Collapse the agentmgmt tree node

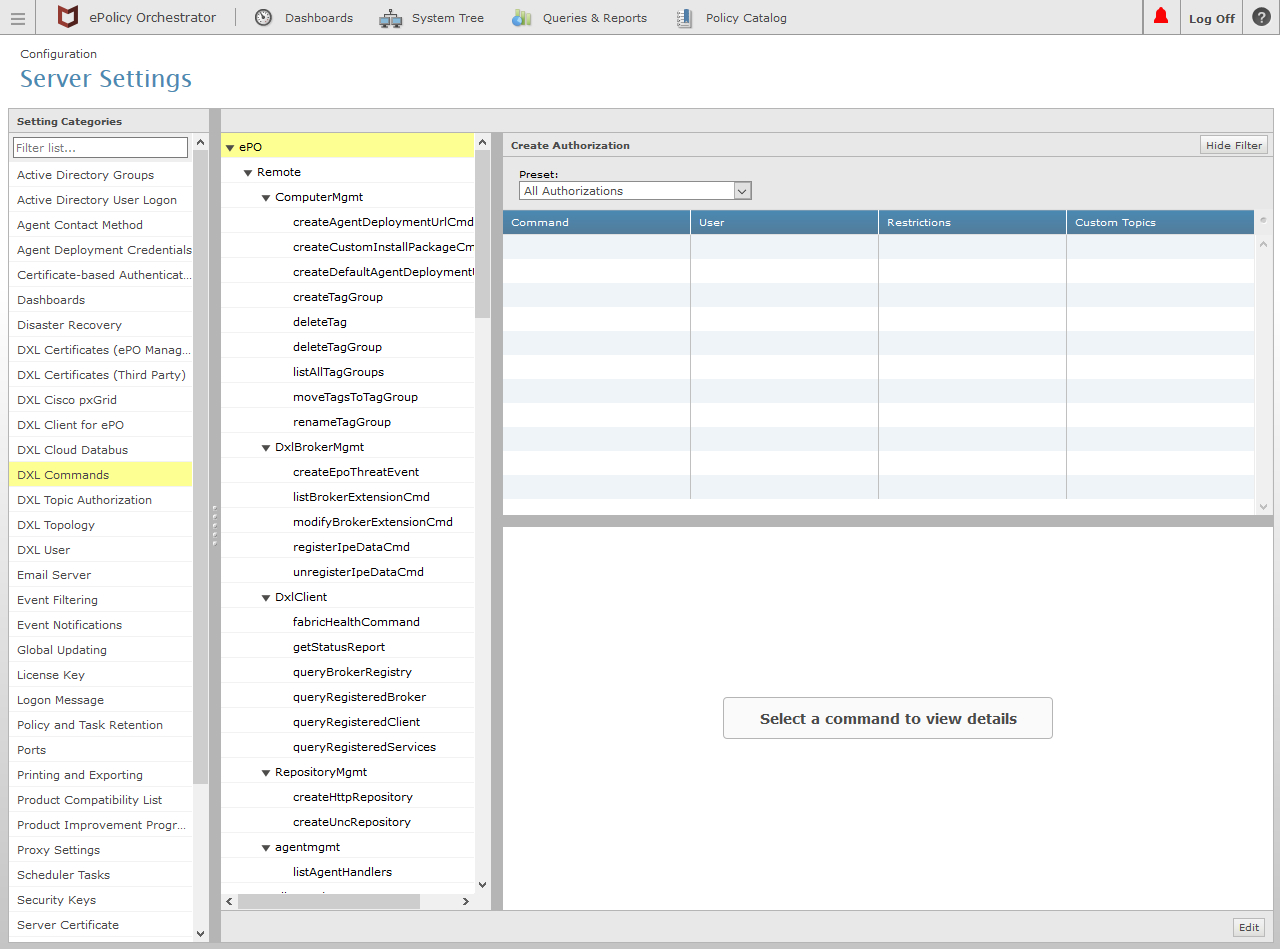click(x=266, y=848)
